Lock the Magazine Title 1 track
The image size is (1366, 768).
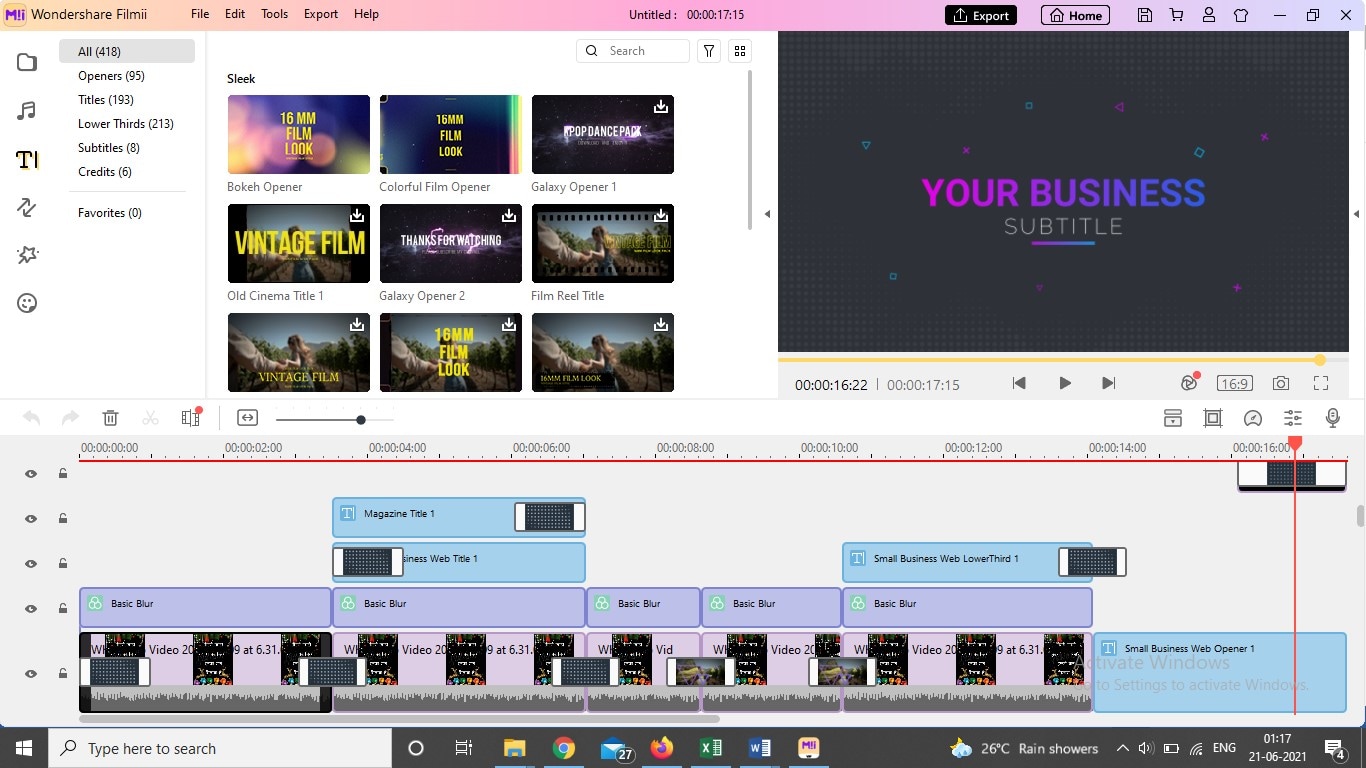click(63, 519)
